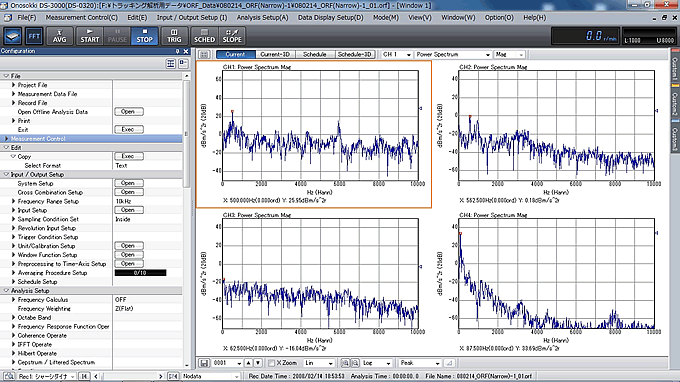Pin the Configuration panel
The height and width of the screenshot is (382, 680).
pos(177,51)
